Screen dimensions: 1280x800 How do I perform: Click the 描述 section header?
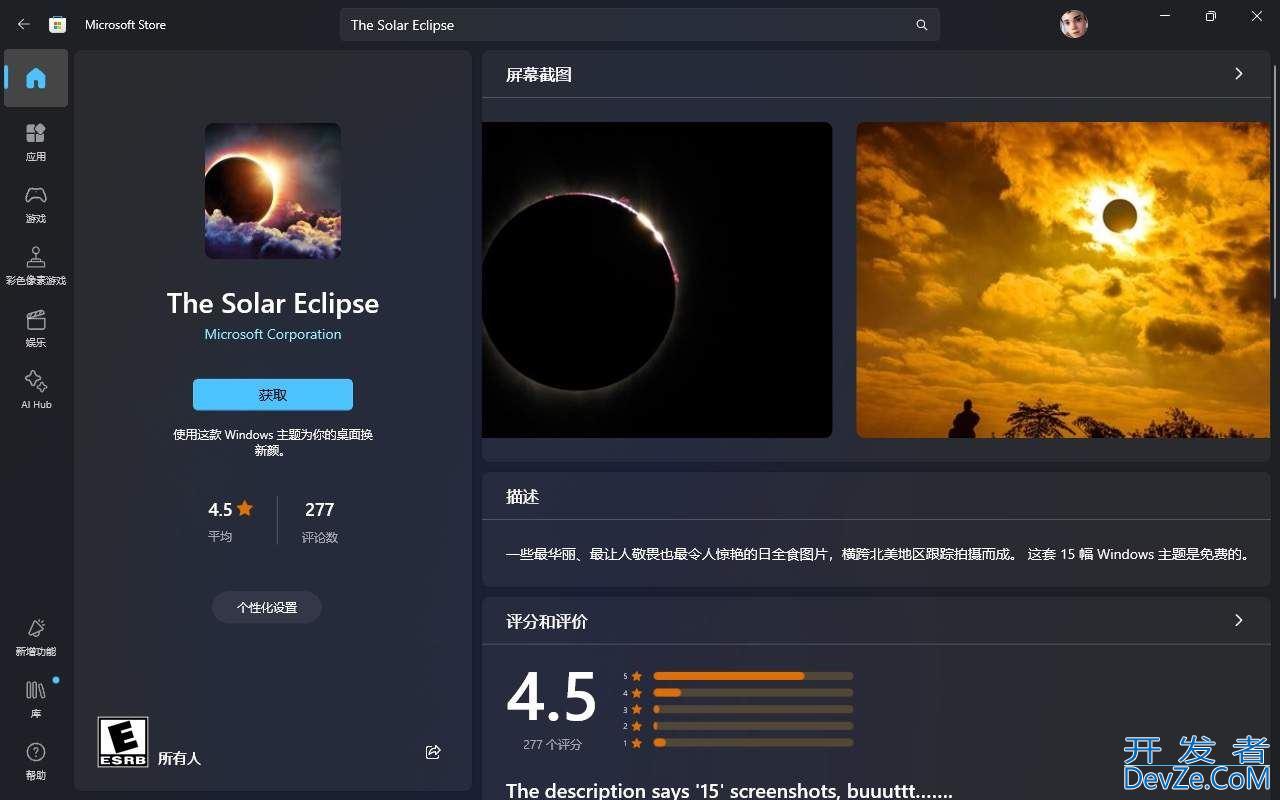pyautogui.click(x=523, y=497)
